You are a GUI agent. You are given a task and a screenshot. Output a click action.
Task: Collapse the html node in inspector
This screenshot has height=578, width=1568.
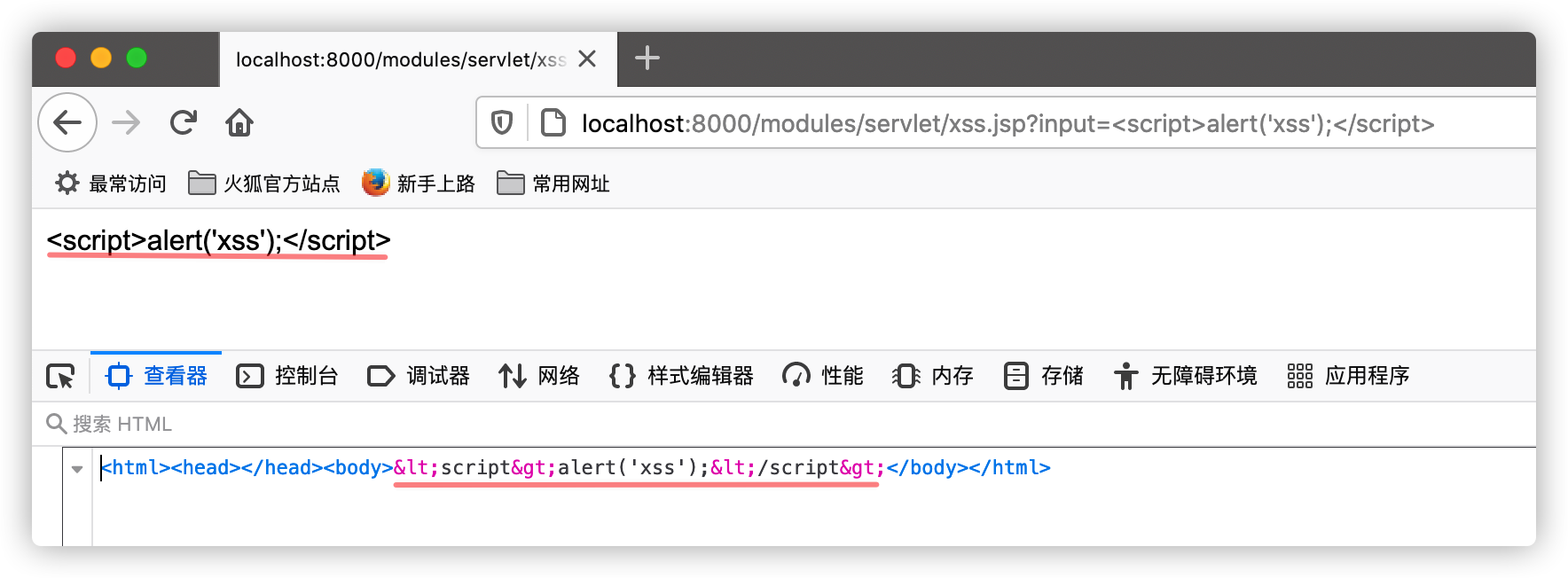point(77,469)
